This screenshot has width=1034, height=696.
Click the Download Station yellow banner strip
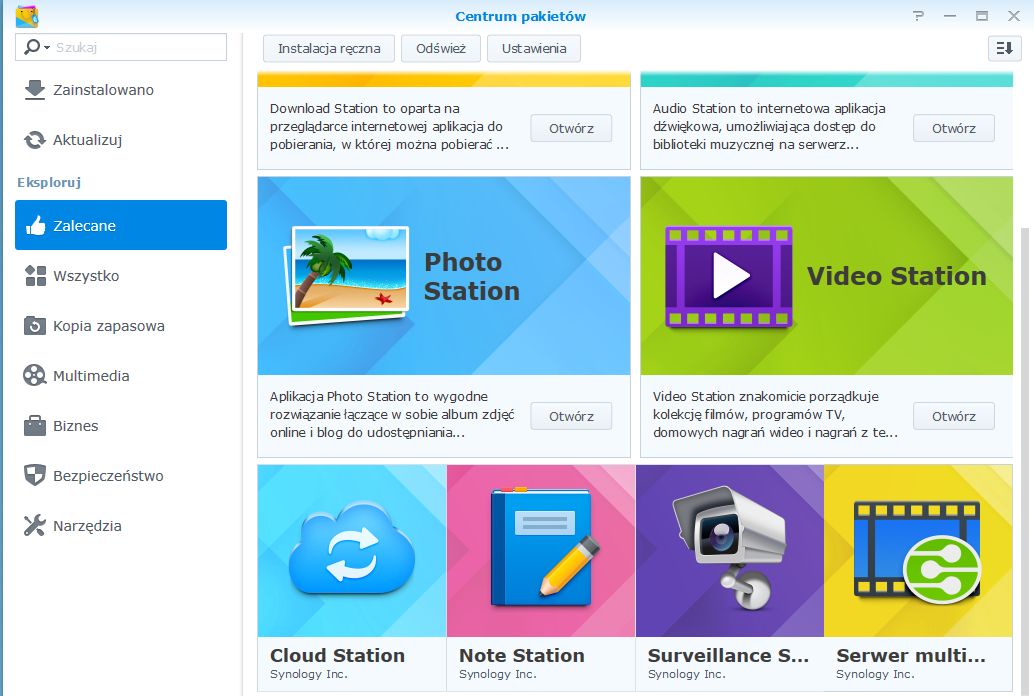444,79
